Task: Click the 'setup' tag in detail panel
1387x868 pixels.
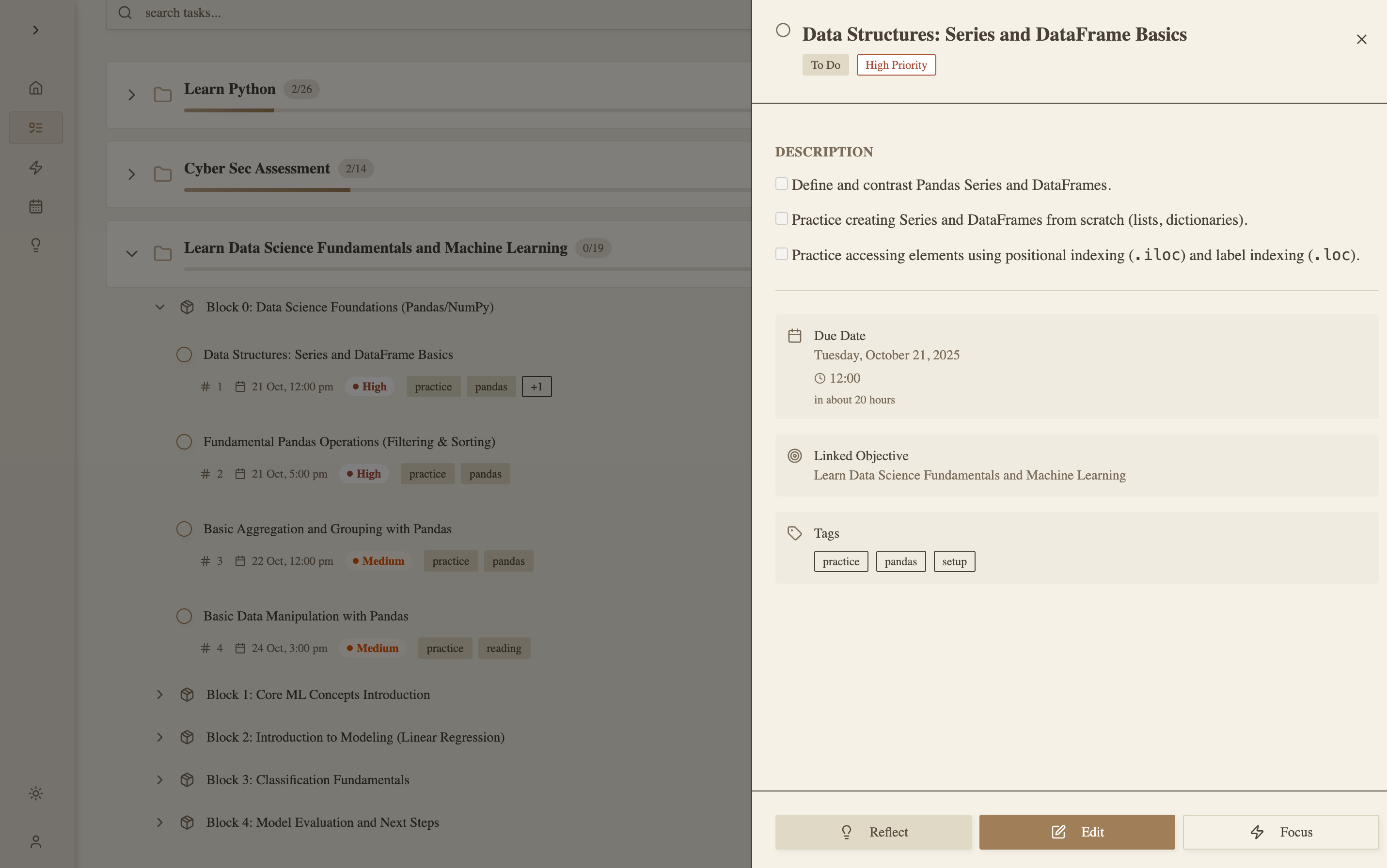Action: [x=954, y=561]
